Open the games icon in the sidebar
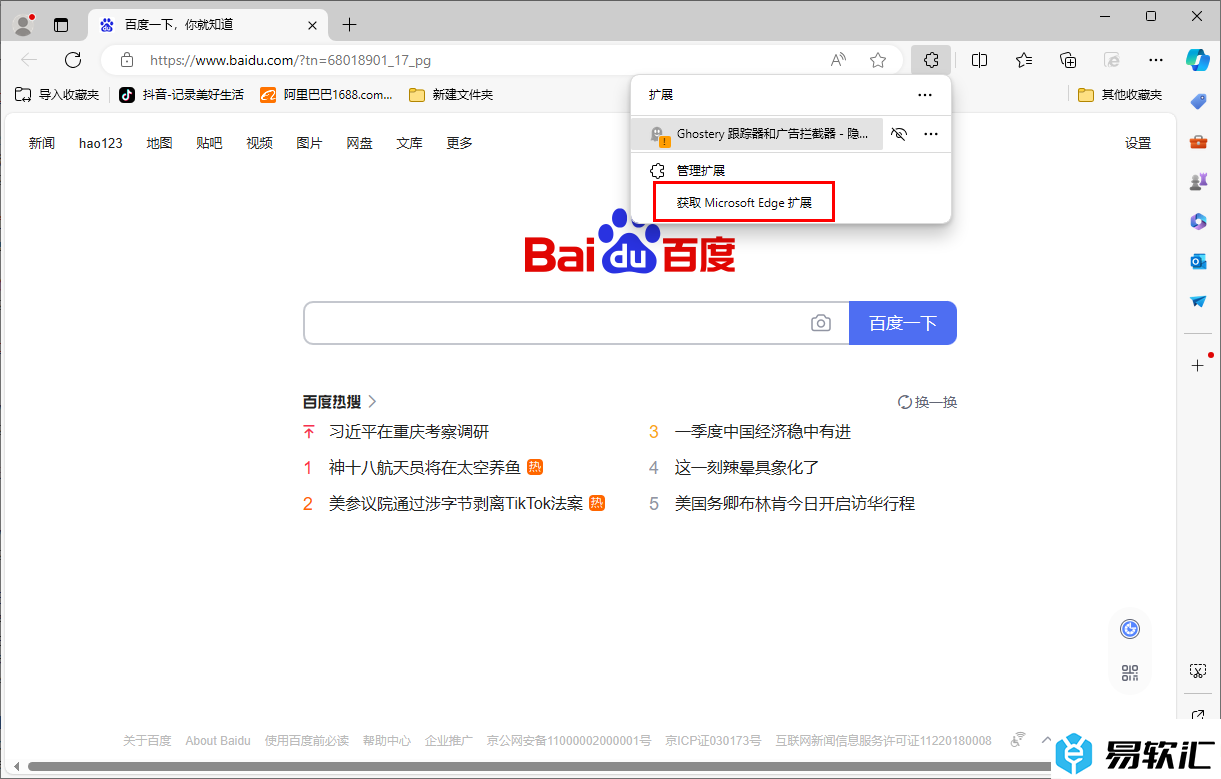Viewport: 1221px width, 779px height. [1198, 181]
